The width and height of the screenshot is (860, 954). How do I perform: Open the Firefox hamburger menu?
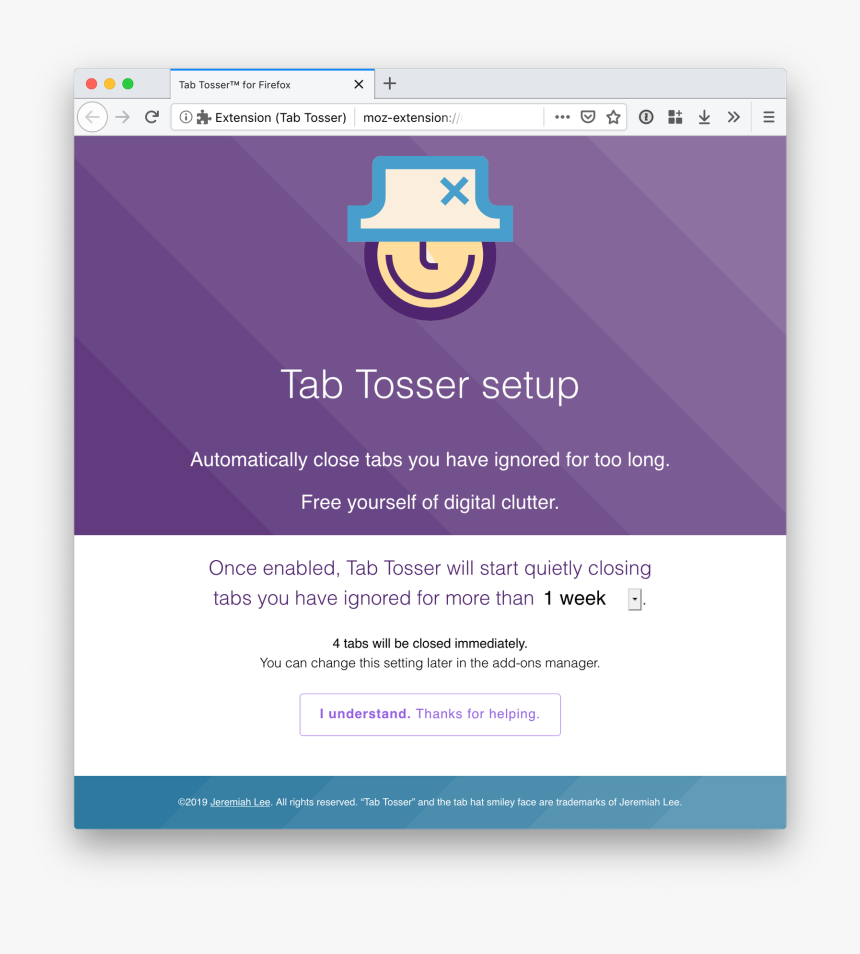point(769,117)
